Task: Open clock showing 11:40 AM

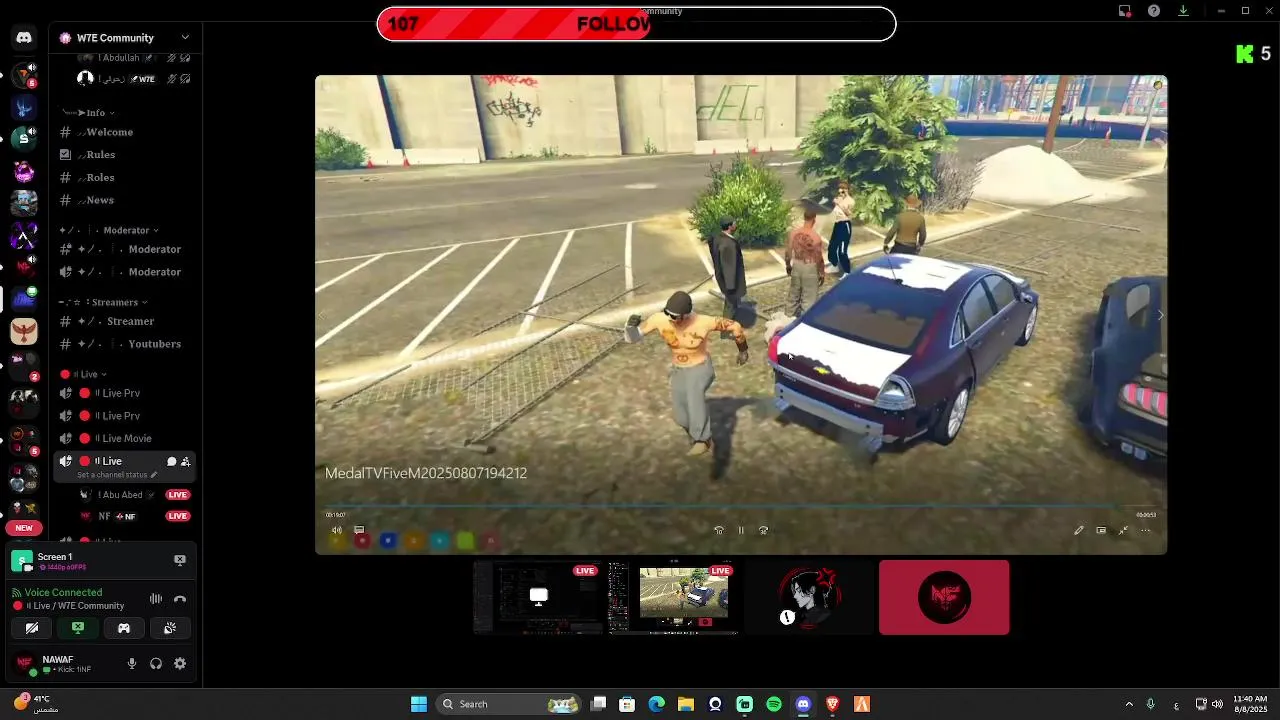Action: tap(1250, 704)
